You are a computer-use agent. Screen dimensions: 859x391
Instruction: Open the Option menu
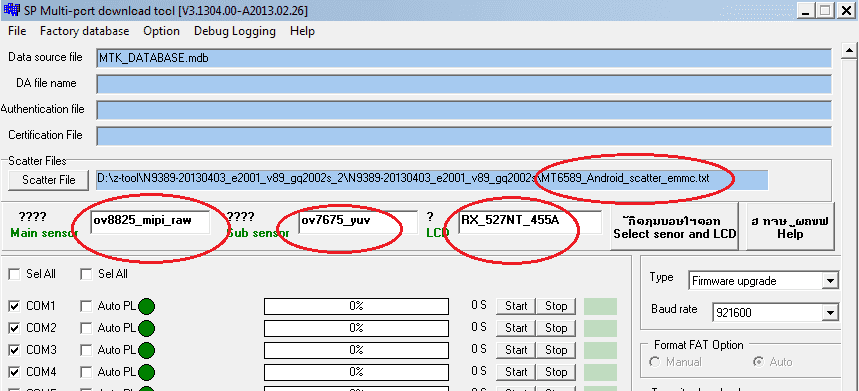pyautogui.click(x=161, y=31)
